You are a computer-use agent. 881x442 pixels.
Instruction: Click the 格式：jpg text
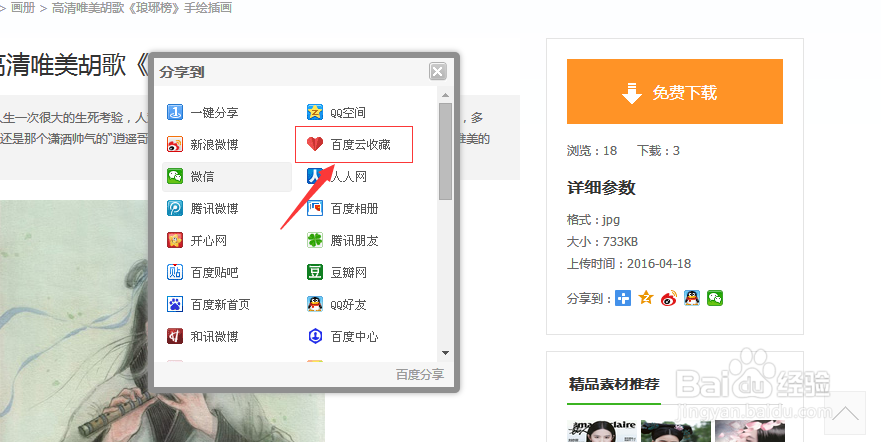tap(593, 220)
